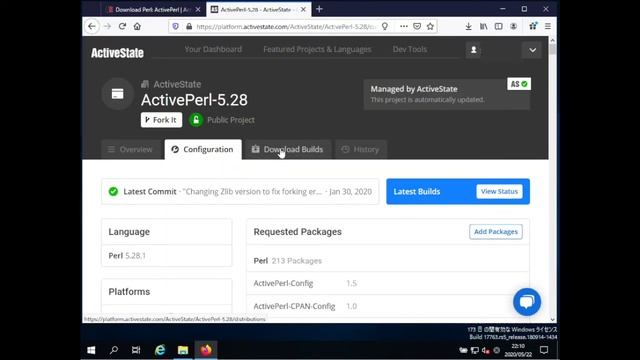Click the system tray network icon
The image size is (640, 360).
(x=475, y=350)
